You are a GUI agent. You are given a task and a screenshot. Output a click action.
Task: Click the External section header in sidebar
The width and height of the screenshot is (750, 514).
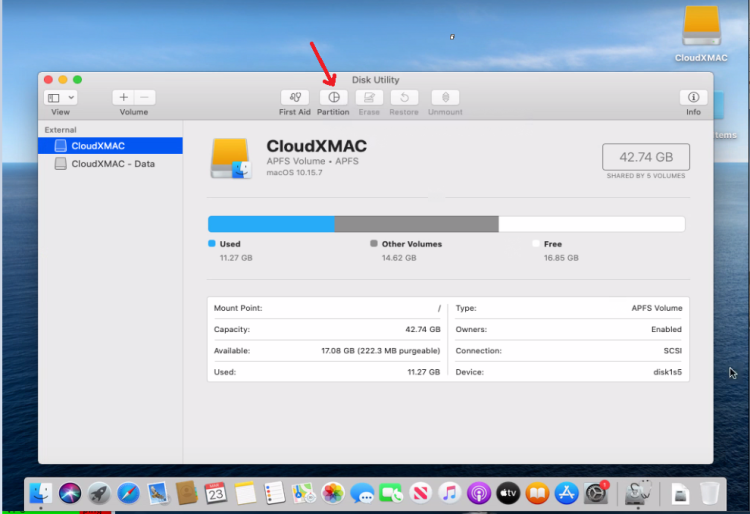[60, 130]
